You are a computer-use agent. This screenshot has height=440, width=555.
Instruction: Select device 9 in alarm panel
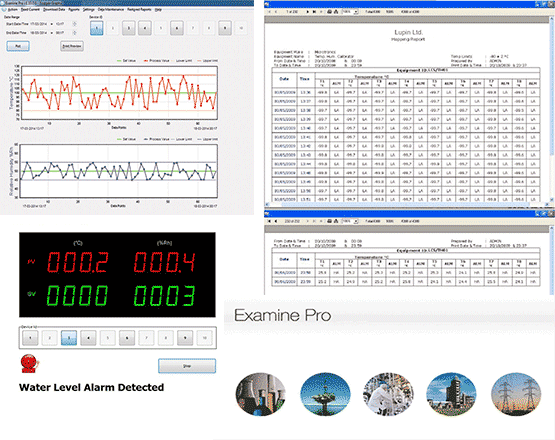(185, 338)
